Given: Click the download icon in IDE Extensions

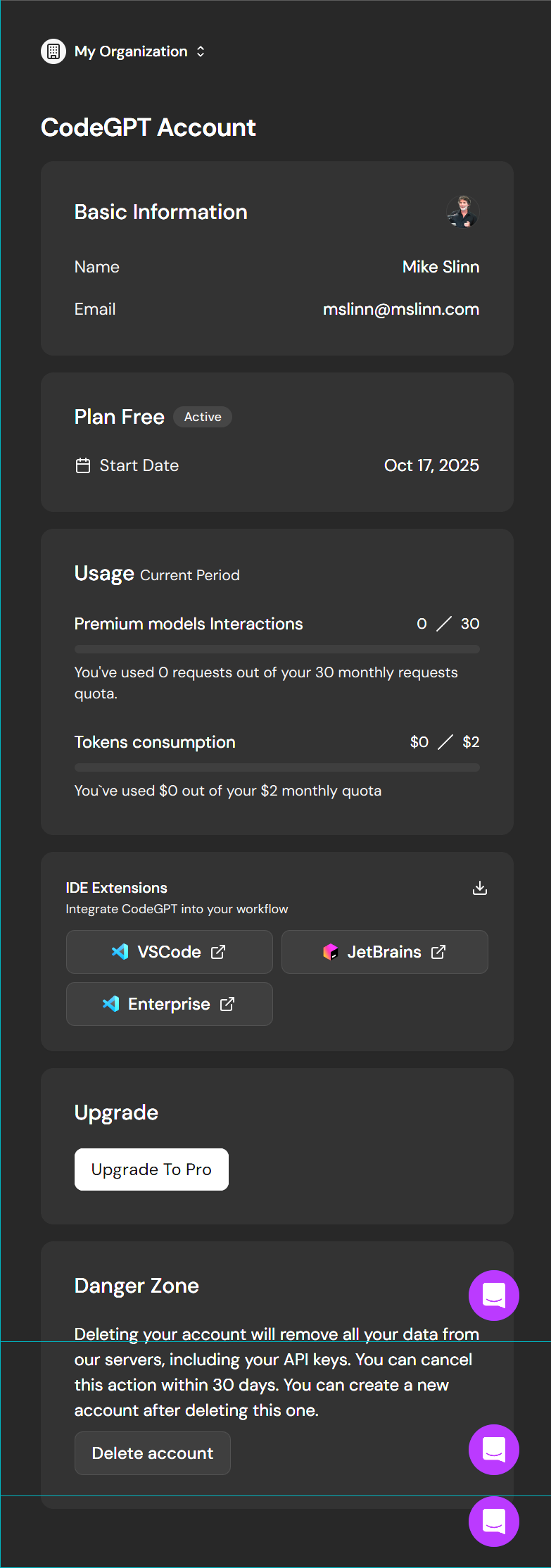Looking at the screenshot, I should [x=480, y=888].
